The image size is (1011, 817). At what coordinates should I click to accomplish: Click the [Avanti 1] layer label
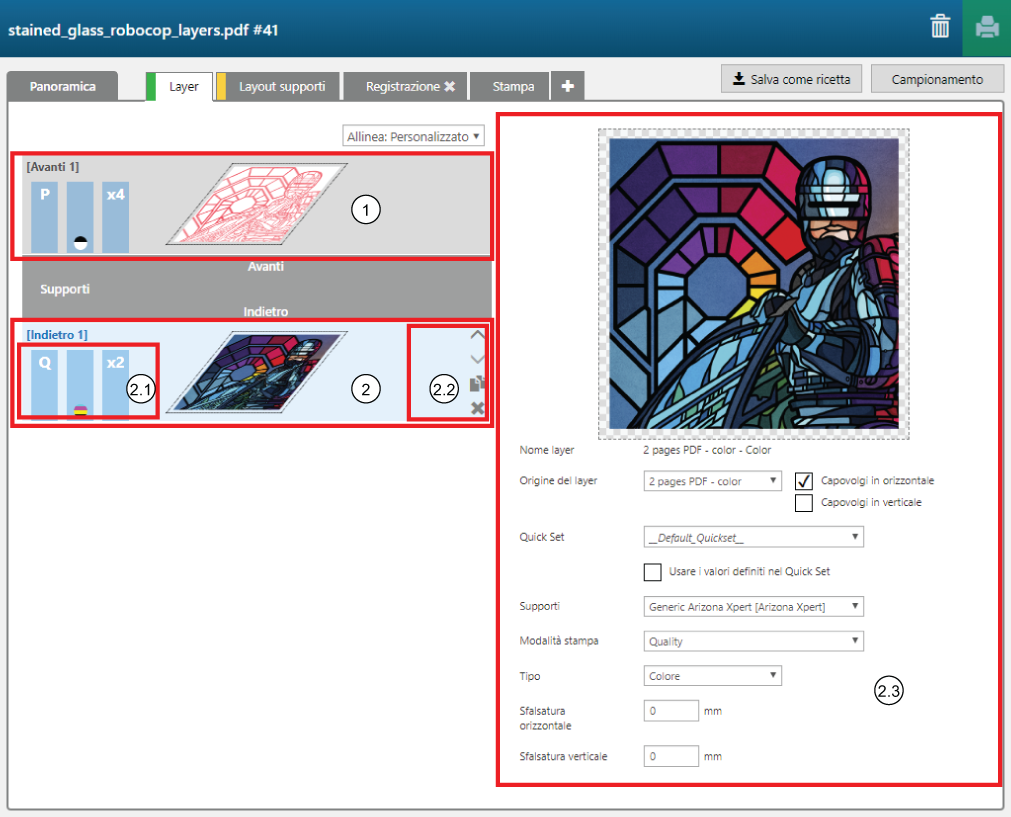(x=52, y=167)
